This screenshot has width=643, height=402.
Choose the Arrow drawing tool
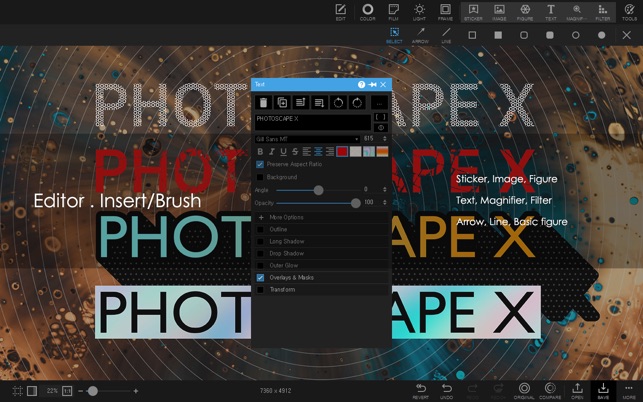point(420,35)
